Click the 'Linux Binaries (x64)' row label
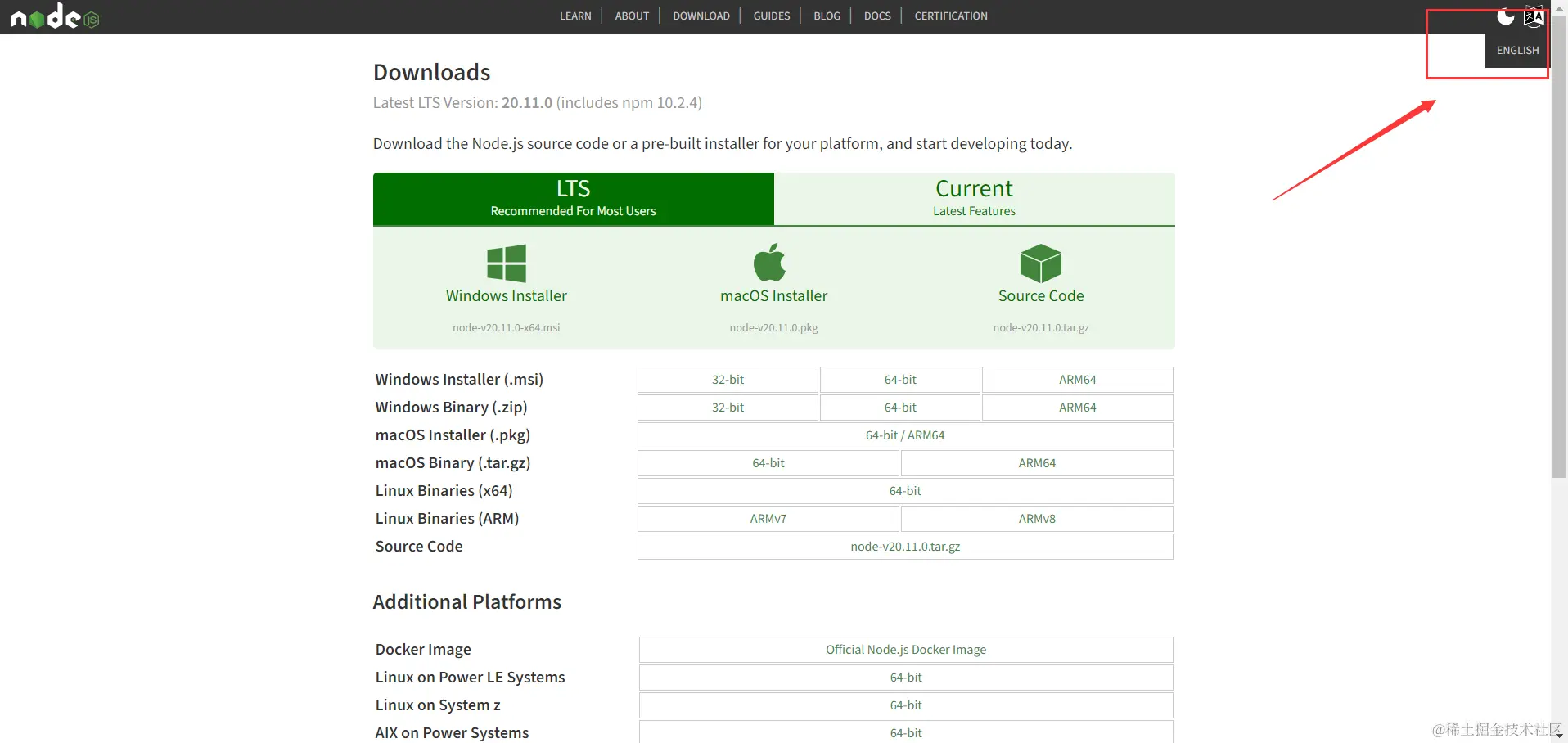 (x=444, y=491)
